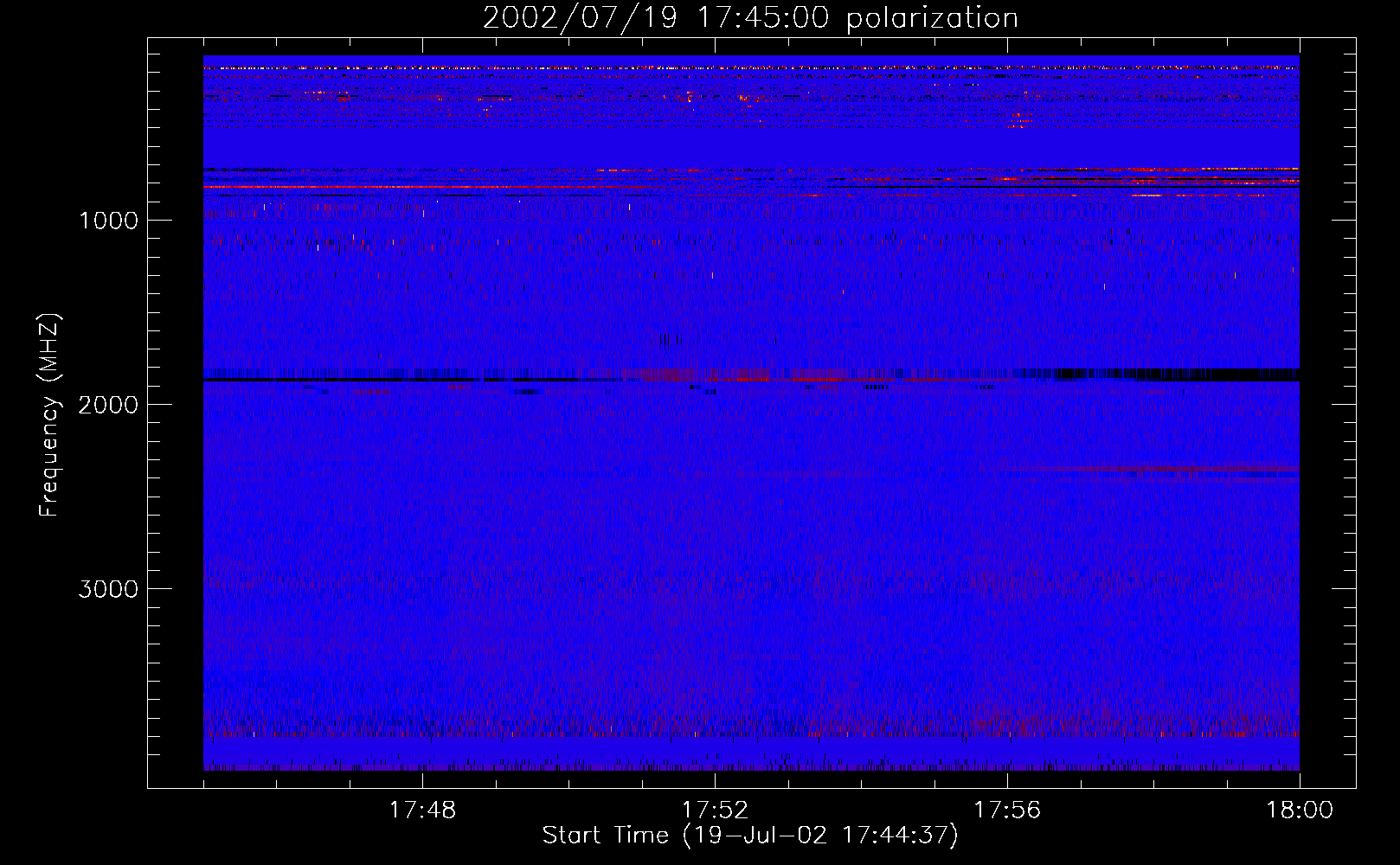Click the "17:56" time tick label
Screen dimensions: 1400x865
[1007, 811]
